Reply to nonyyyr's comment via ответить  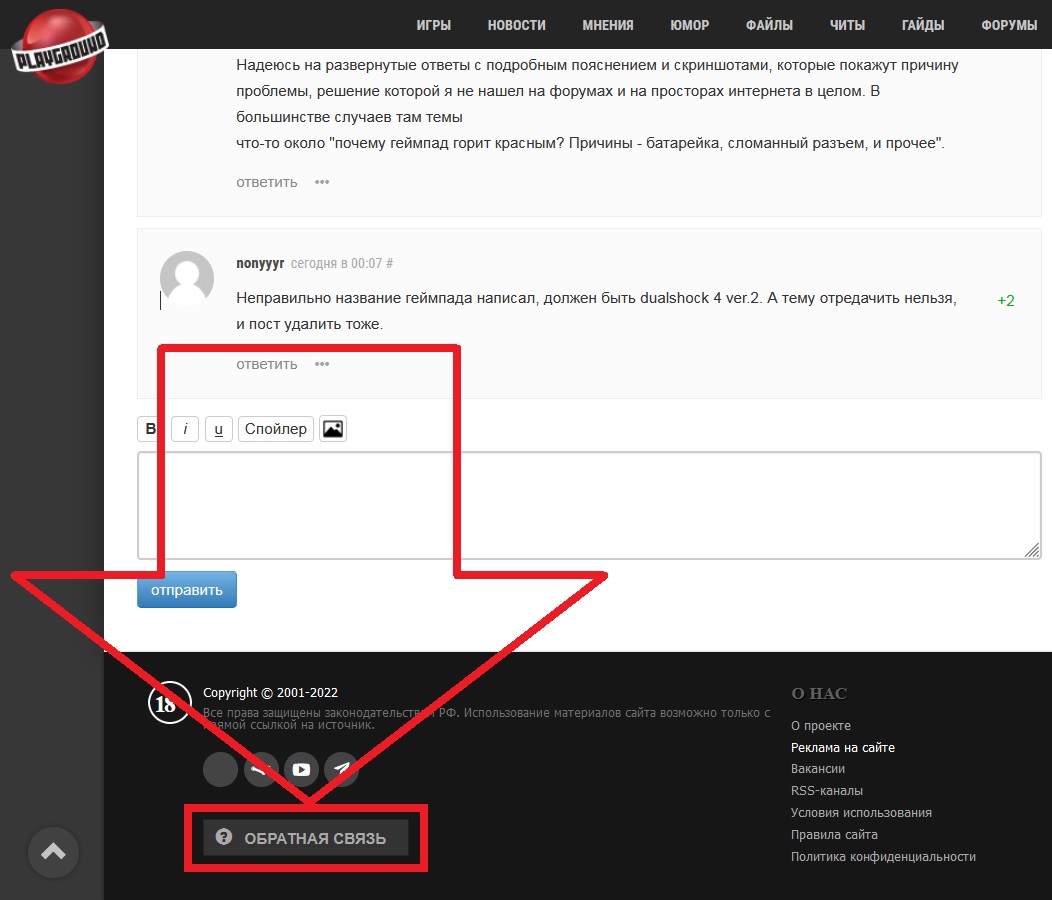pyautogui.click(x=266, y=364)
